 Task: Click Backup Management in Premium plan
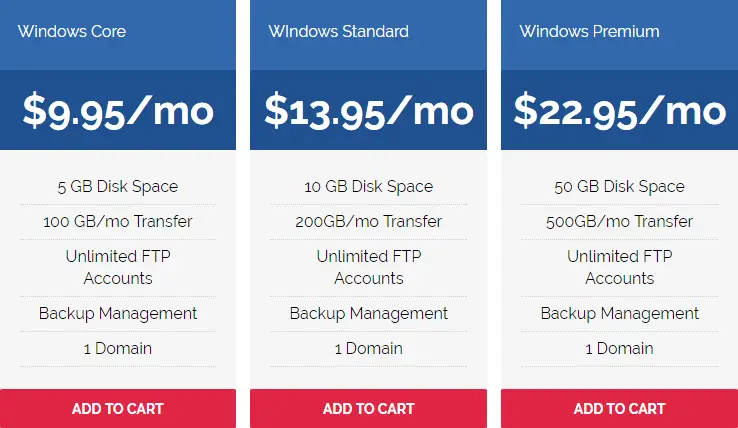[x=619, y=314]
